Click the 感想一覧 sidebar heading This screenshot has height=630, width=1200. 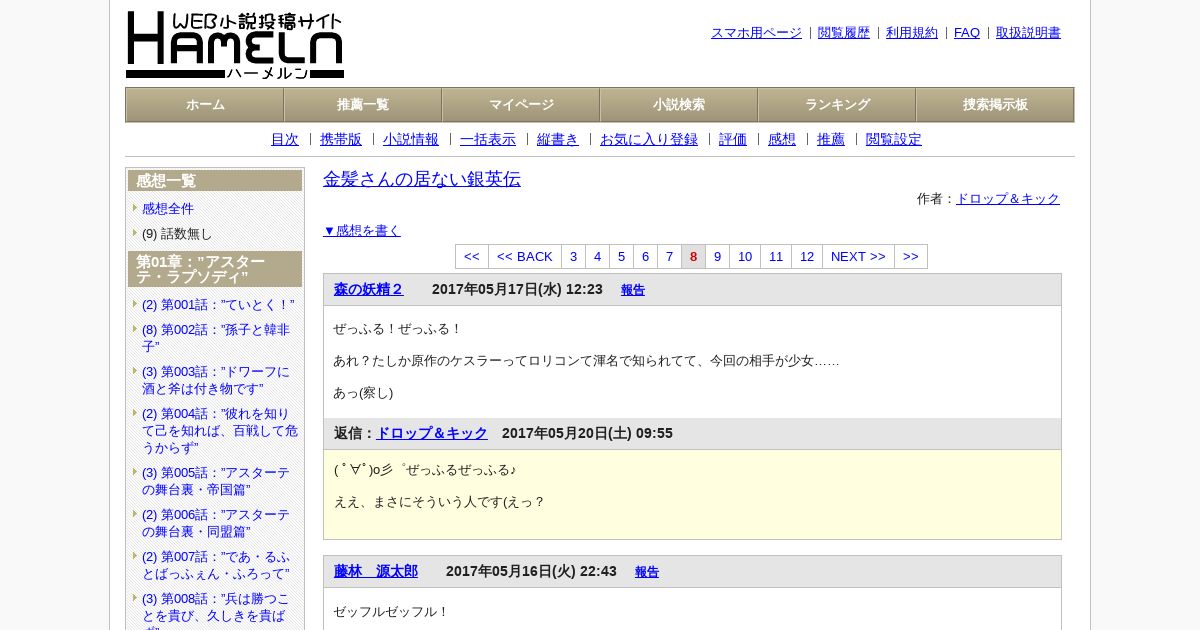[x=215, y=181]
